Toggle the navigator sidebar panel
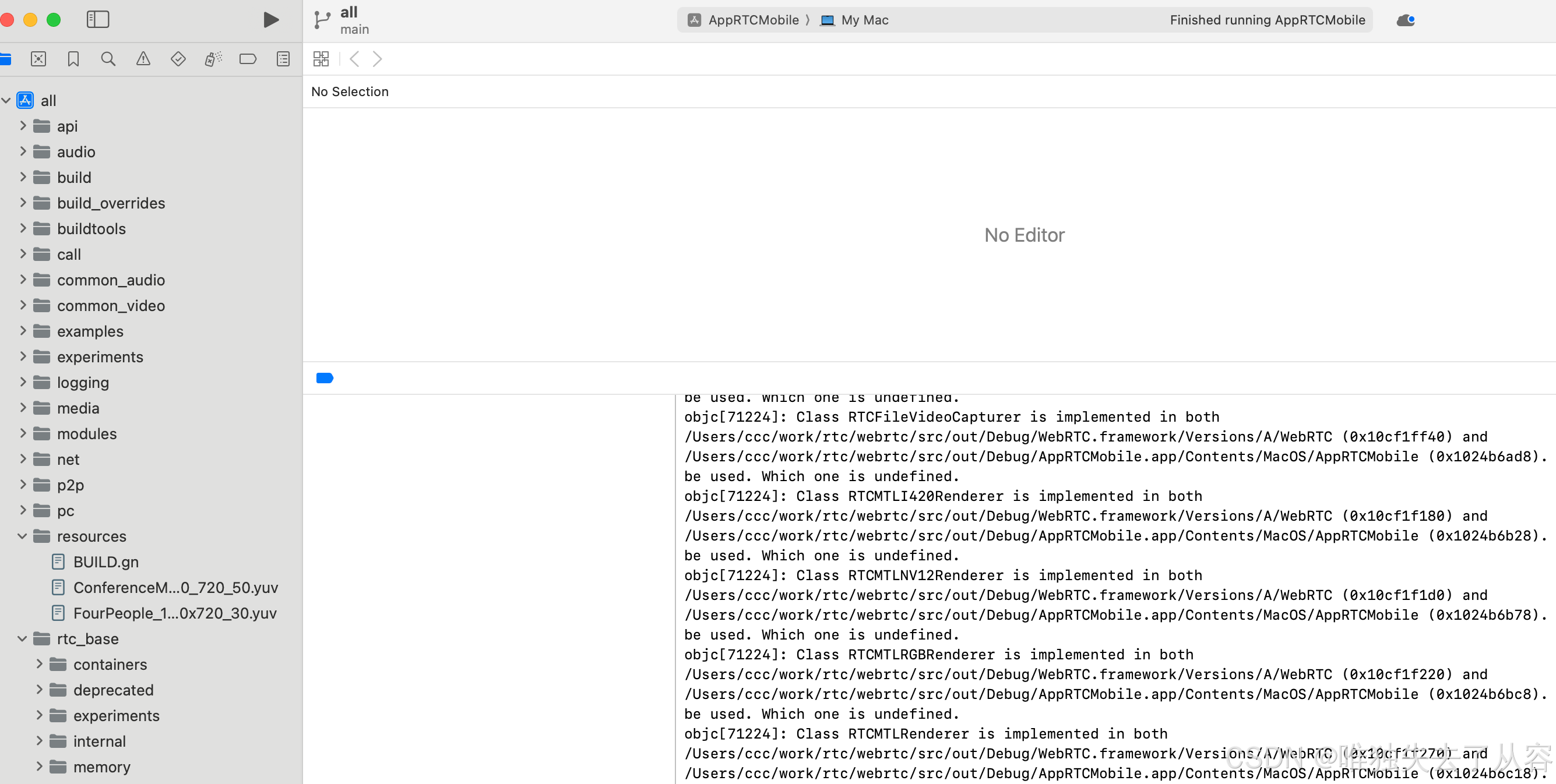The height and width of the screenshot is (784, 1556). tap(98, 20)
